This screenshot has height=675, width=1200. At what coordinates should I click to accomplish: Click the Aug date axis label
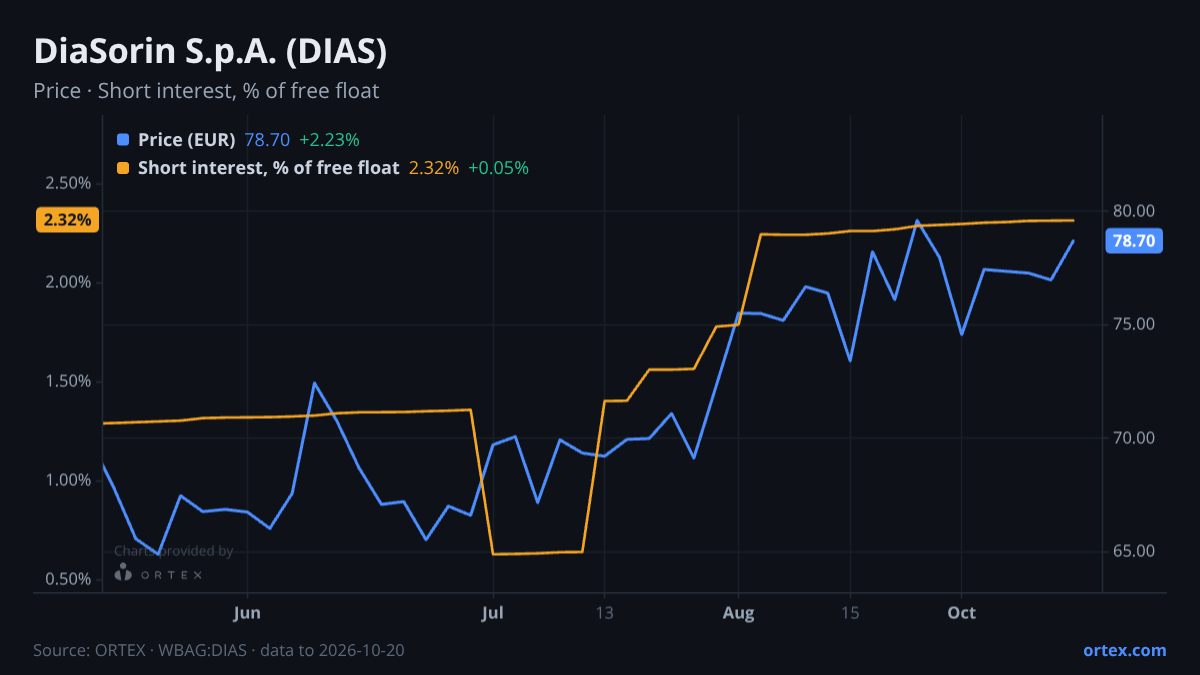(x=738, y=613)
